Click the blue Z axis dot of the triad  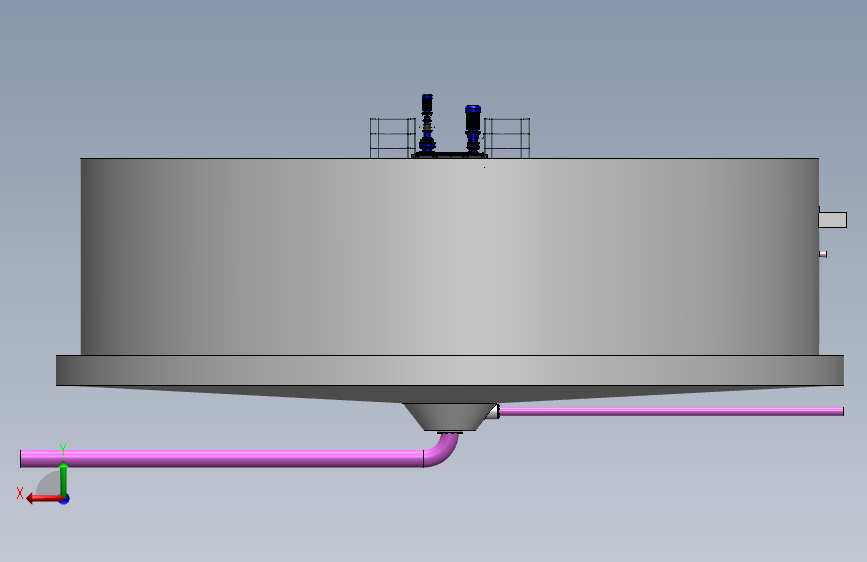click(65, 499)
